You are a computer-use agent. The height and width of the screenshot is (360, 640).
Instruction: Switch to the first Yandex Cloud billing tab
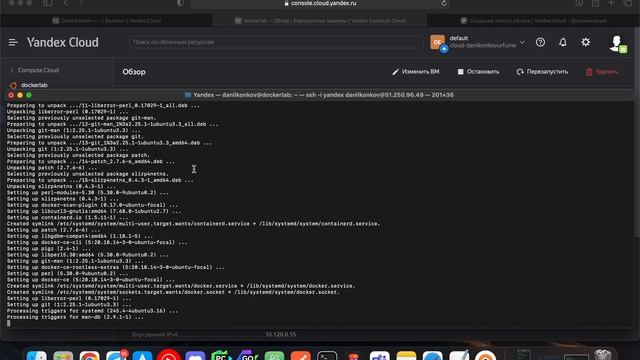coord(107,20)
